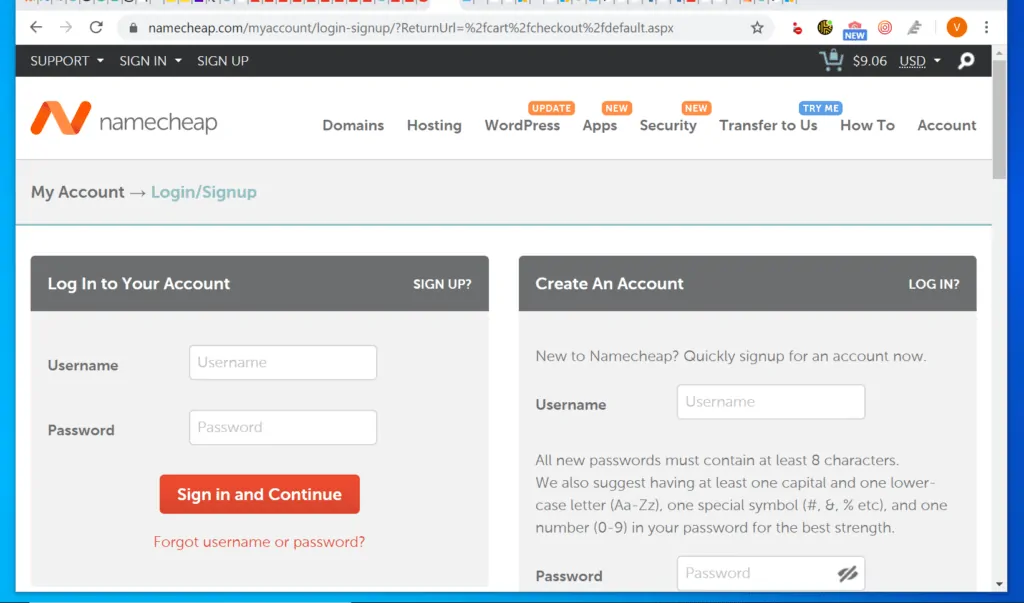
Task: Click the page vertical scrollbar thumb
Action: coord(999,121)
